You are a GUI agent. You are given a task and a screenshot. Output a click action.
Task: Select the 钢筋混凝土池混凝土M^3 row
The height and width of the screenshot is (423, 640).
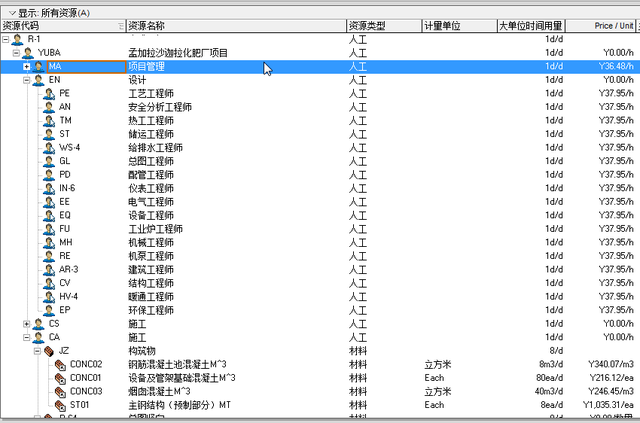point(177,365)
